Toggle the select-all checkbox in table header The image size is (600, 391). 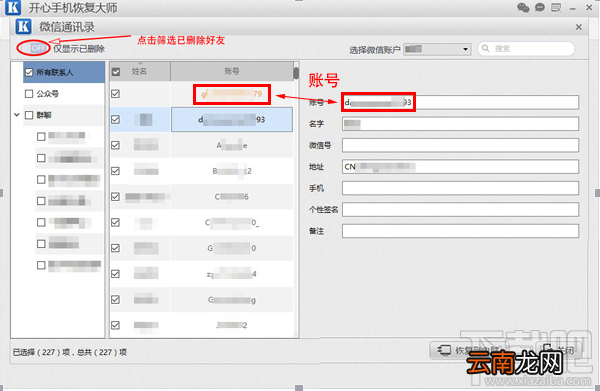(x=116, y=72)
